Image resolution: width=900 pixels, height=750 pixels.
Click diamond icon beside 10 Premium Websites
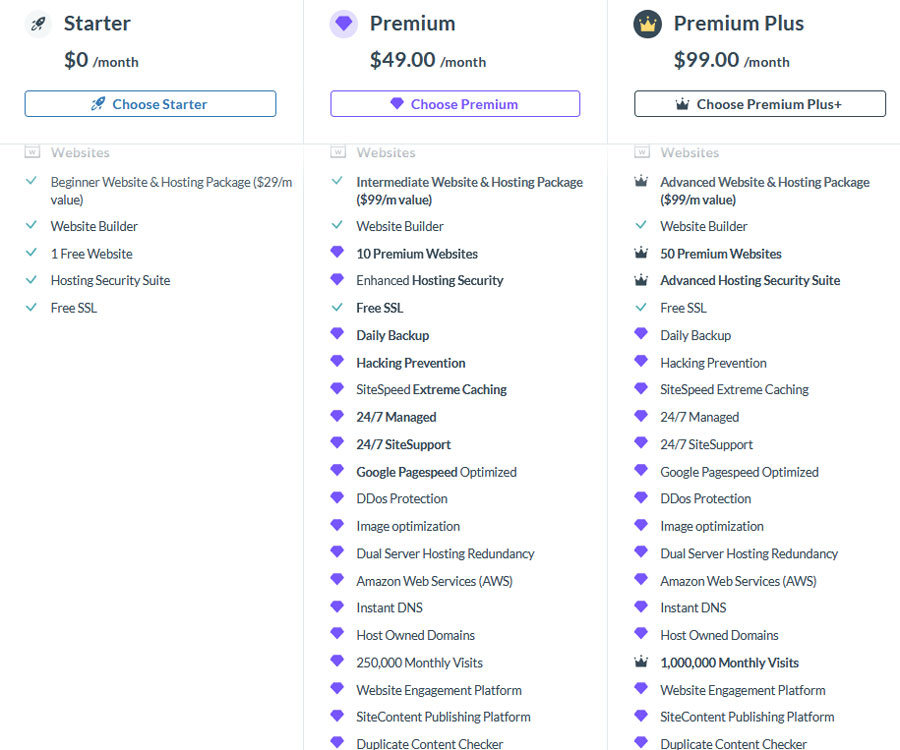tap(337, 251)
